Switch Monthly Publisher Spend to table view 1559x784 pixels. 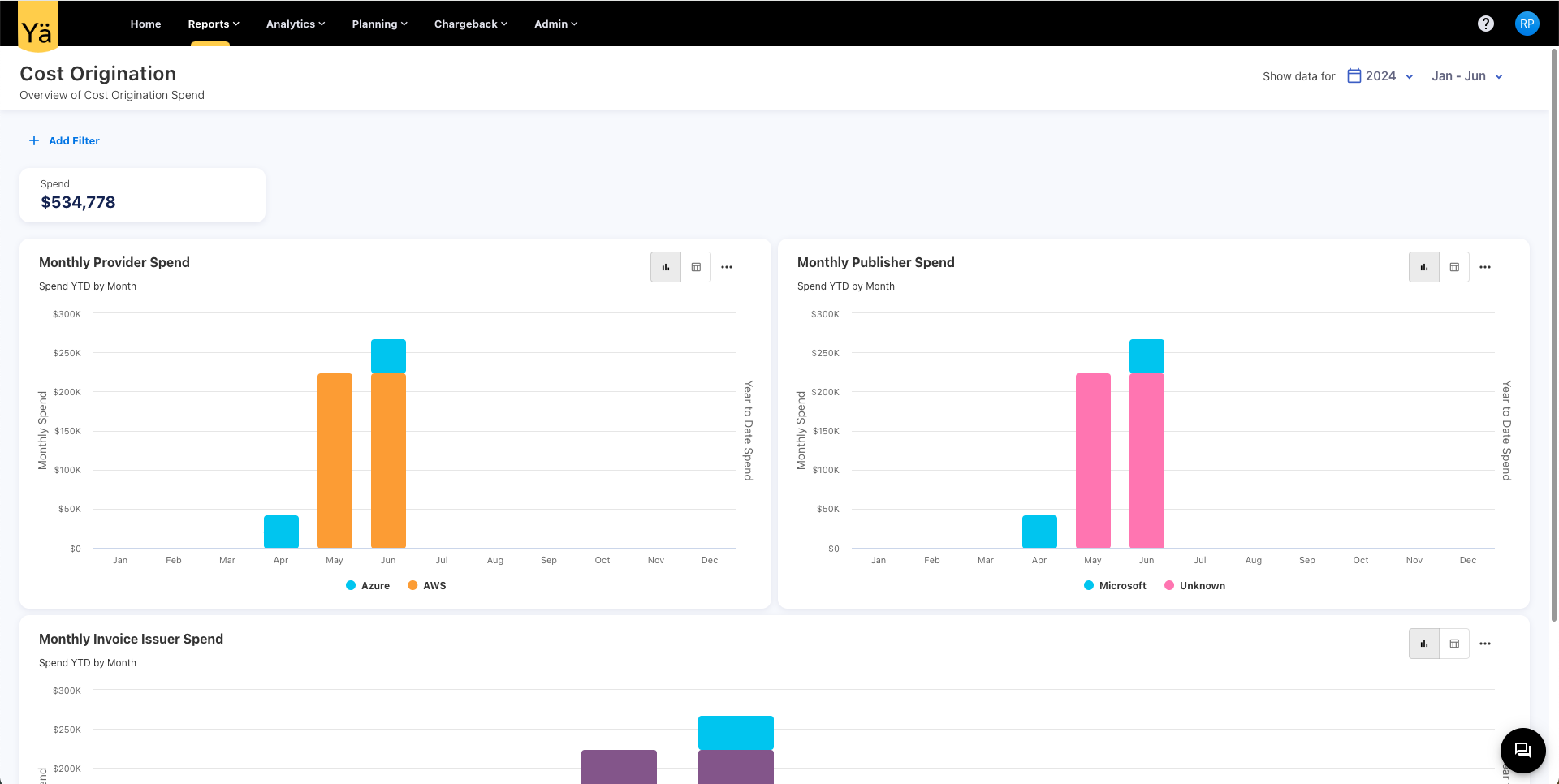pyautogui.click(x=1453, y=267)
